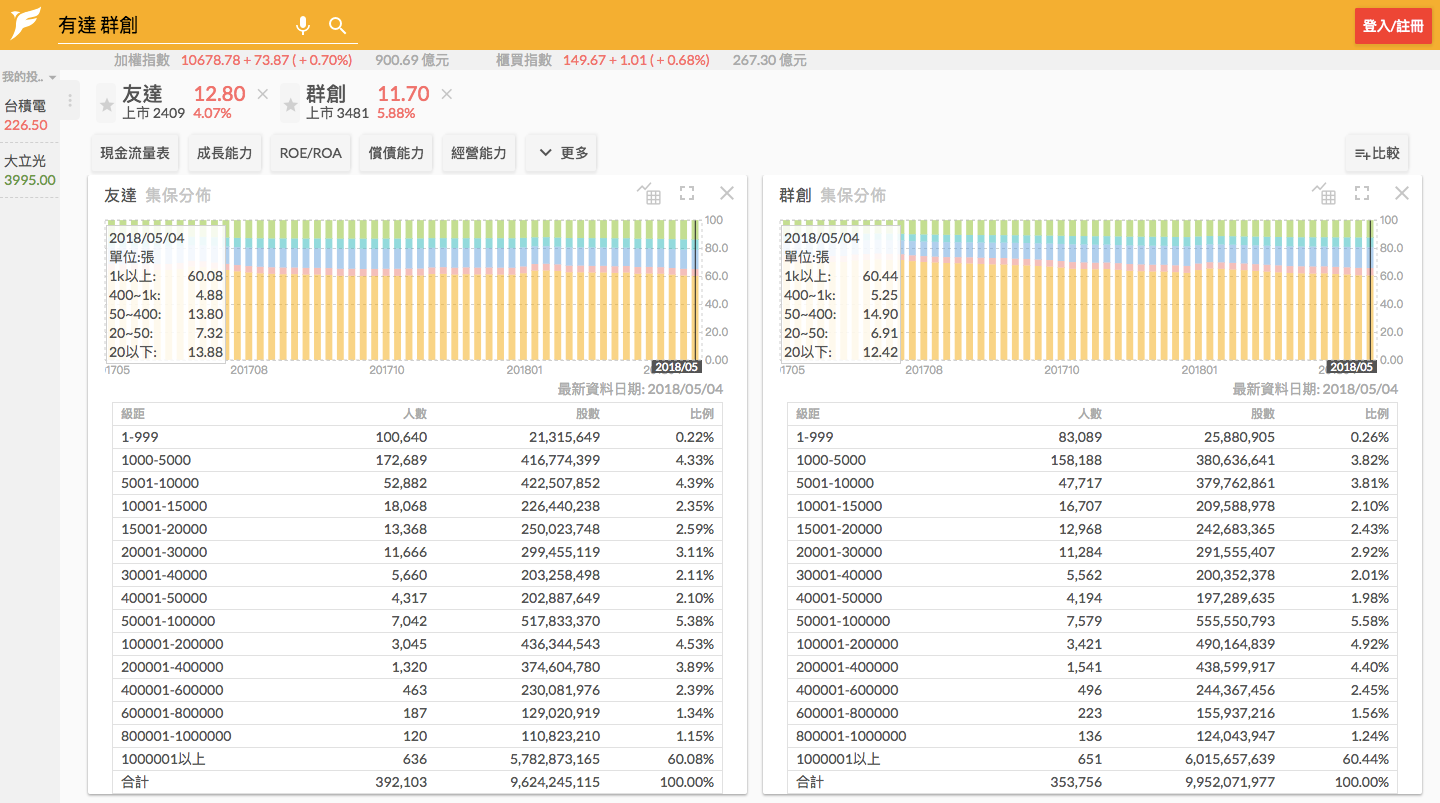Click 友達 table 比例 column header
The image size is (1440, 803).
click(702, 414)
